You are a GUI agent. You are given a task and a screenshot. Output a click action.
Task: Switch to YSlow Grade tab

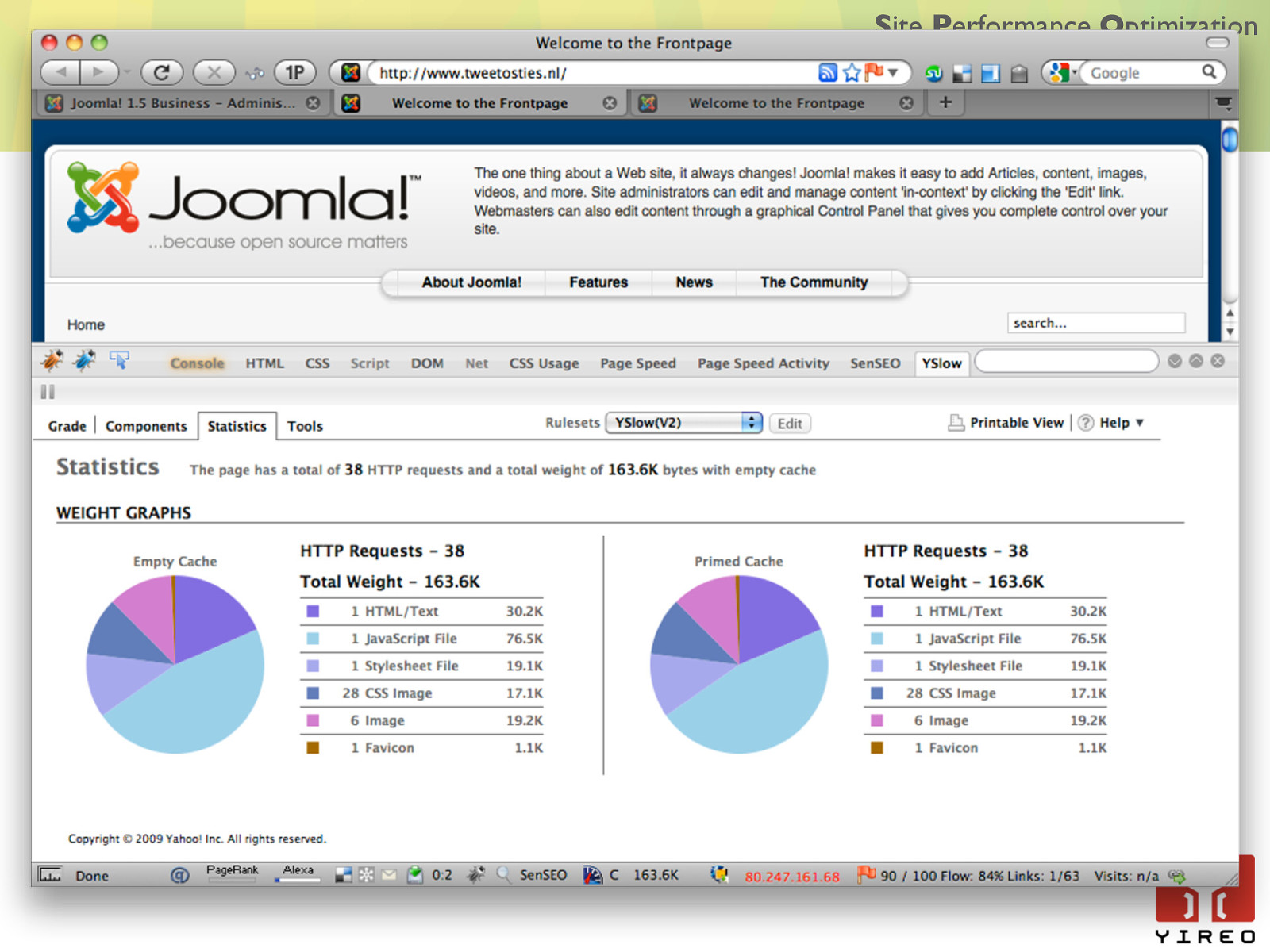click(x=67, y=426)
